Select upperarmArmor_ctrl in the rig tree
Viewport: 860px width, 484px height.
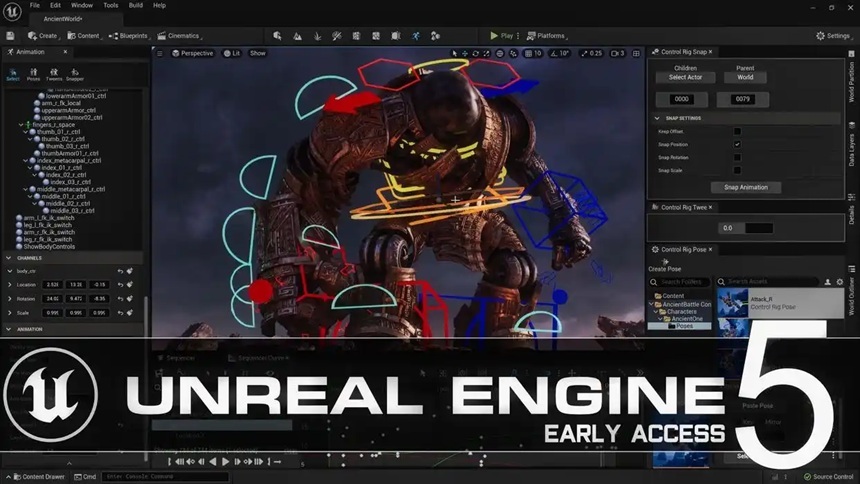pos(65,110)
